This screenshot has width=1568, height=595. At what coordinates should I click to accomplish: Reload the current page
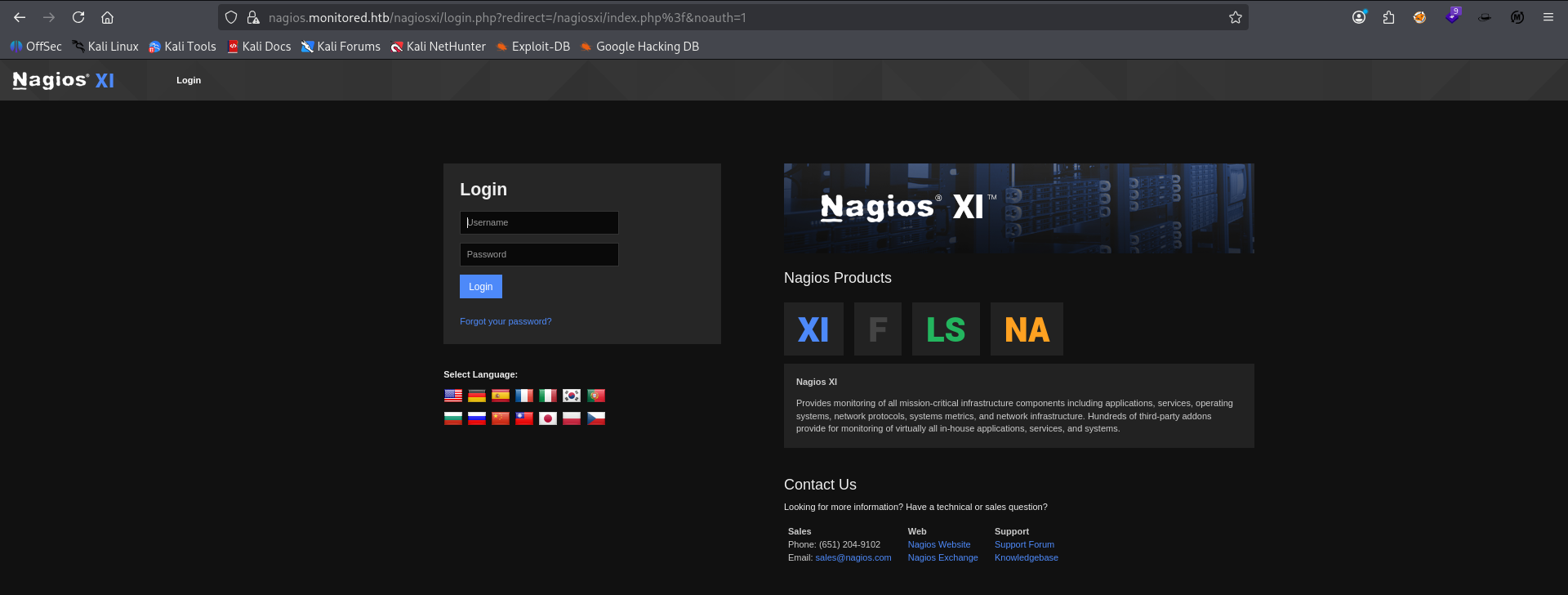point(78,17)
